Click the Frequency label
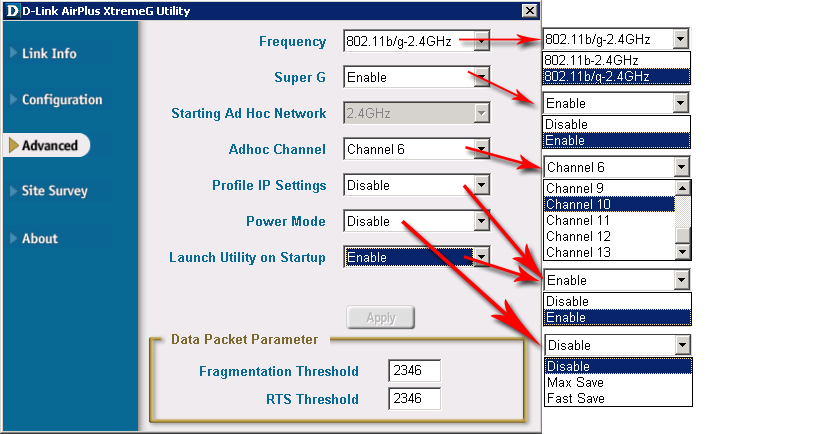This screenshot has width=838, height=434. [x=292, y=42]
